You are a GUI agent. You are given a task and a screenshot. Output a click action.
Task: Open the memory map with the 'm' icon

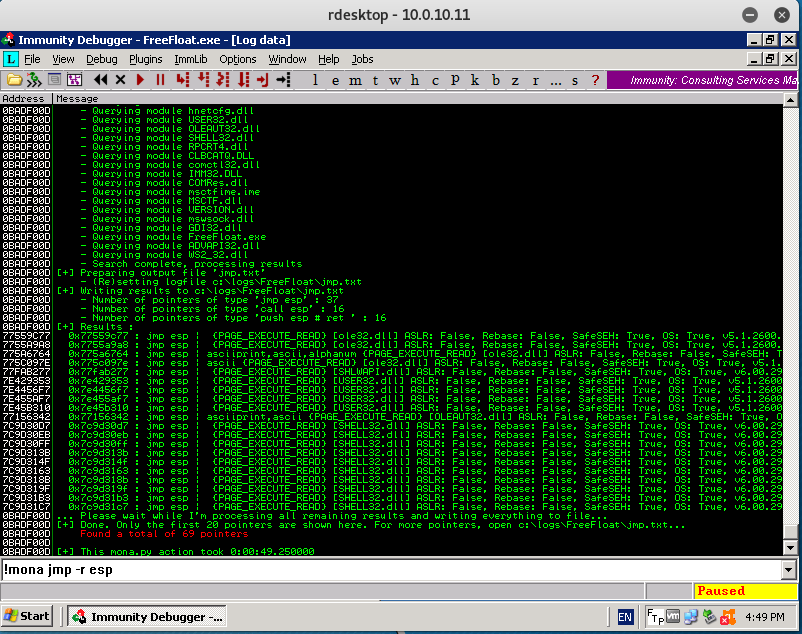[356, 82]
